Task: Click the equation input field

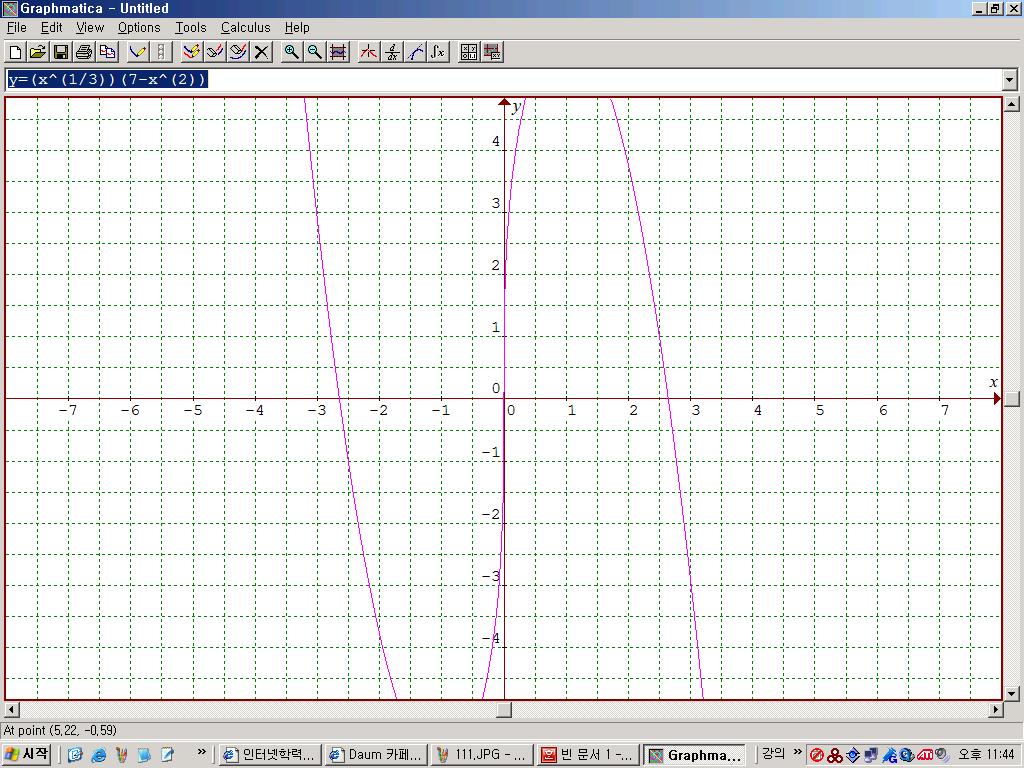Action: pos(504,80)
